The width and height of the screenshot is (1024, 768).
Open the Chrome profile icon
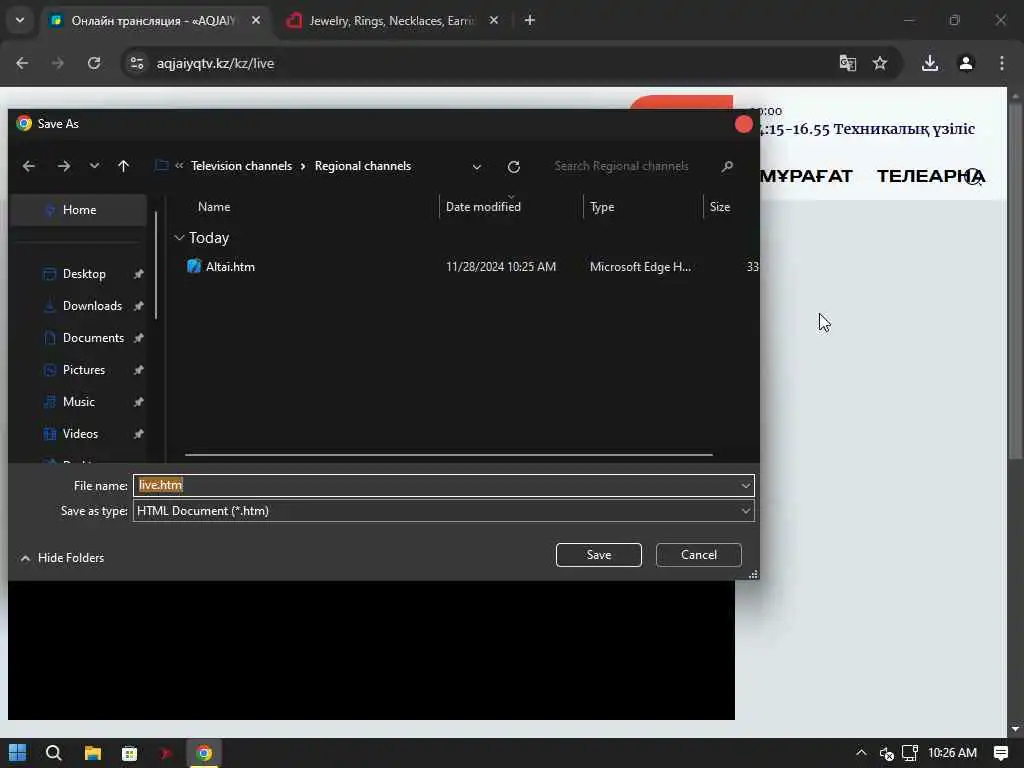tap(966, 63)
